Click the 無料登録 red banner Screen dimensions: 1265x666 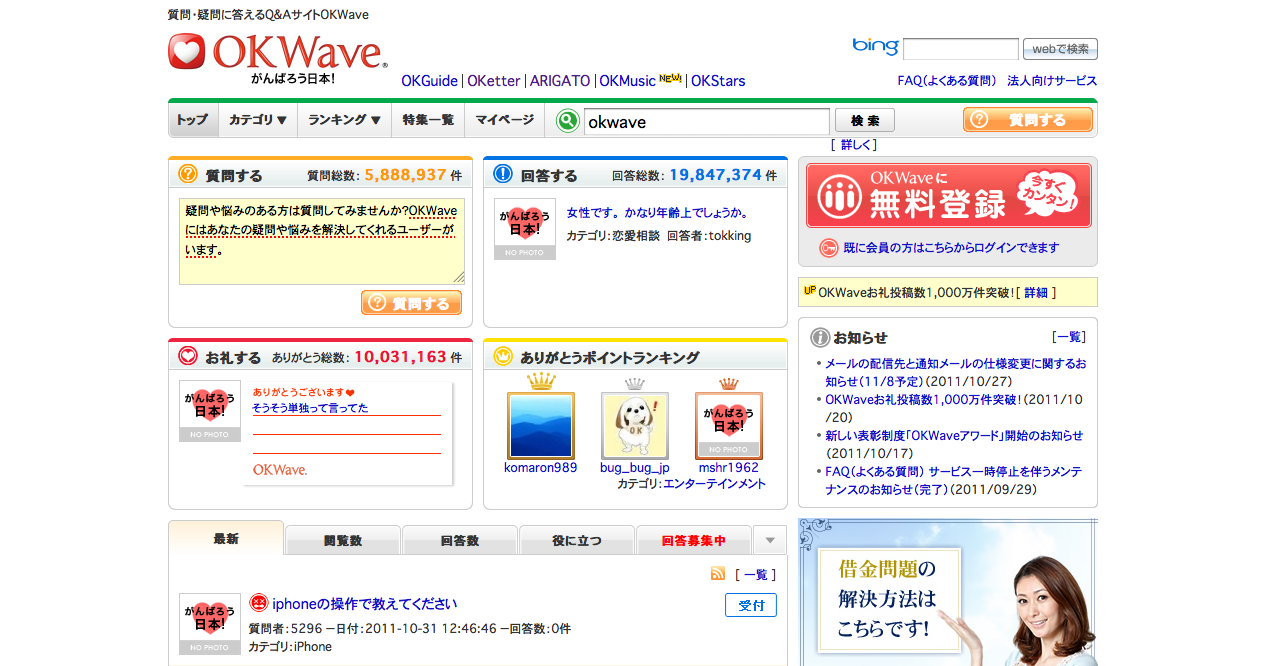coord(946,196)
